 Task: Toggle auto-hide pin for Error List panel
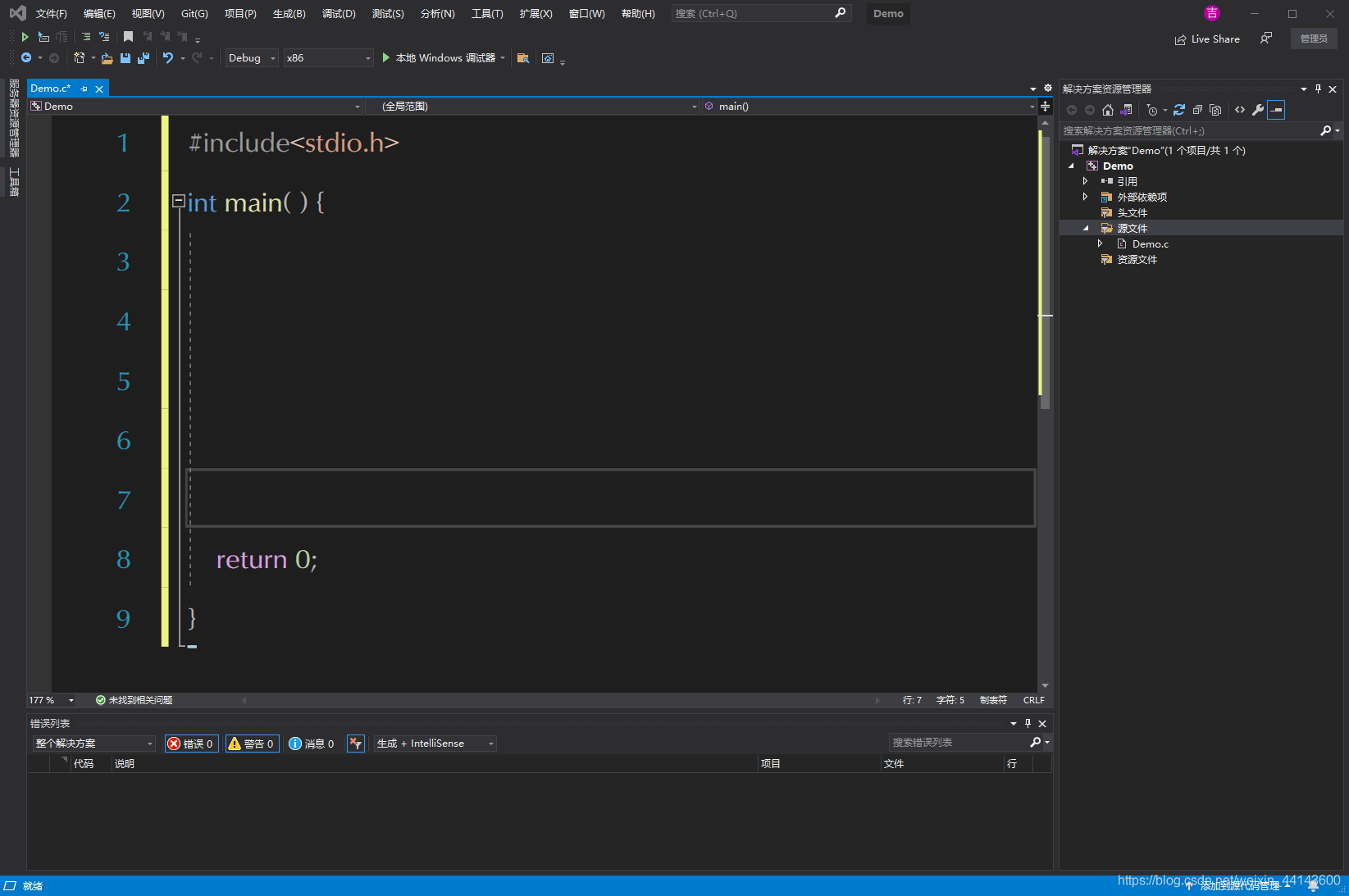click(x=1028, y=723)
